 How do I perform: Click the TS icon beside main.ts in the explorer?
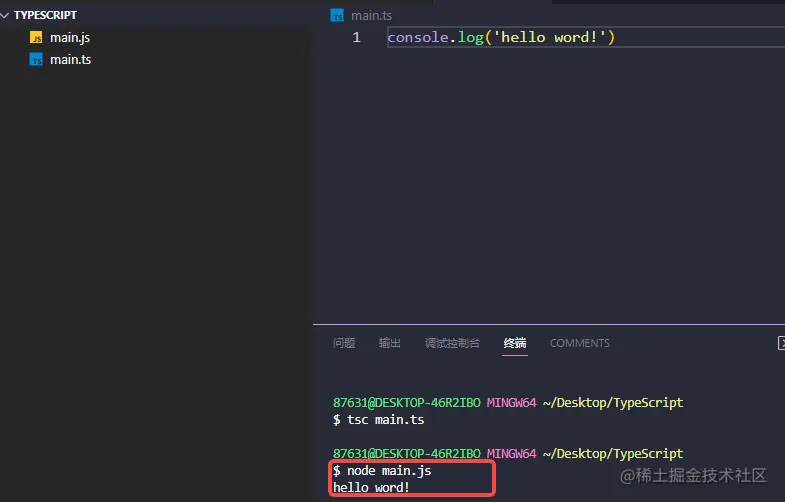click(36, 60)
